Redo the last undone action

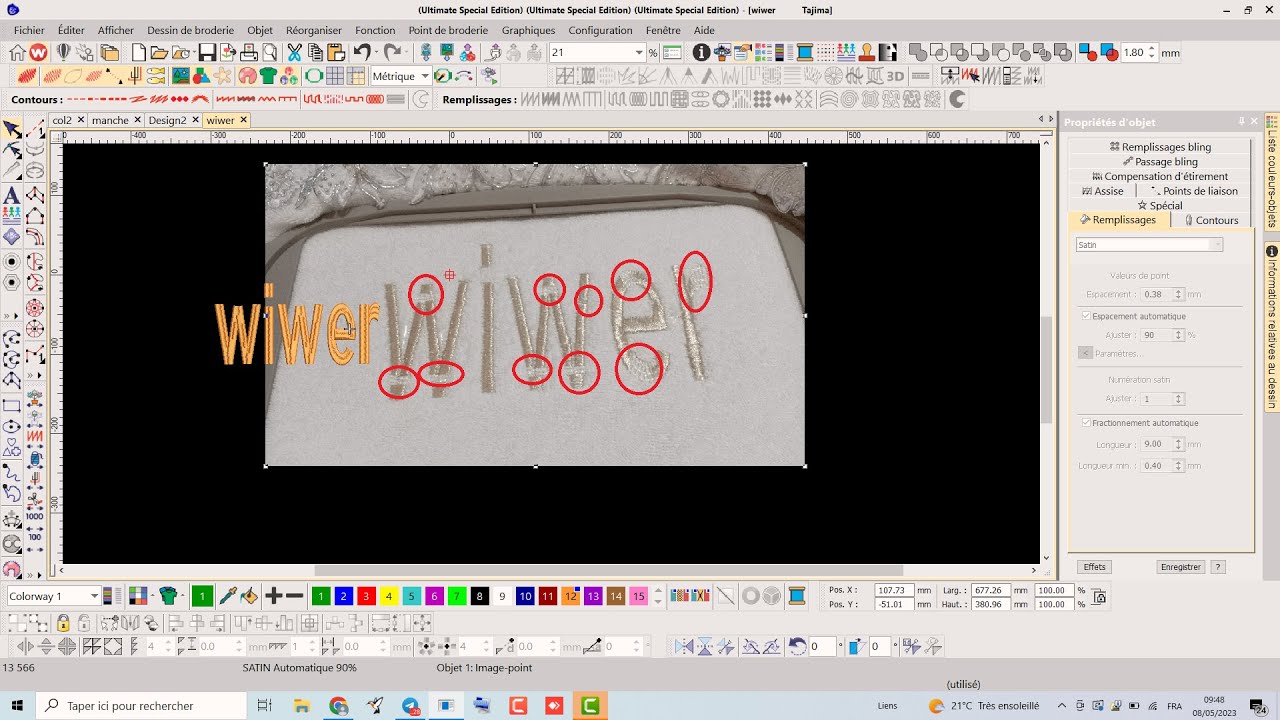[x=392, y=53]
